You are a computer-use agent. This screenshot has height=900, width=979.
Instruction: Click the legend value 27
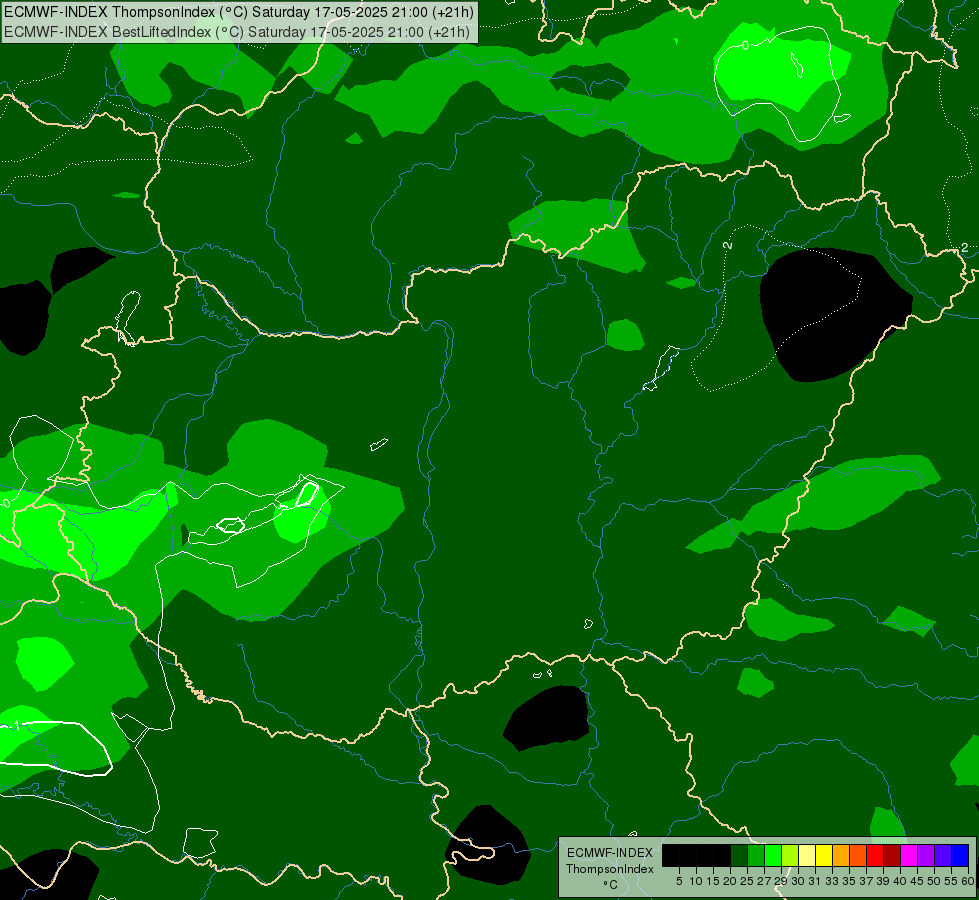coord(764,881)
